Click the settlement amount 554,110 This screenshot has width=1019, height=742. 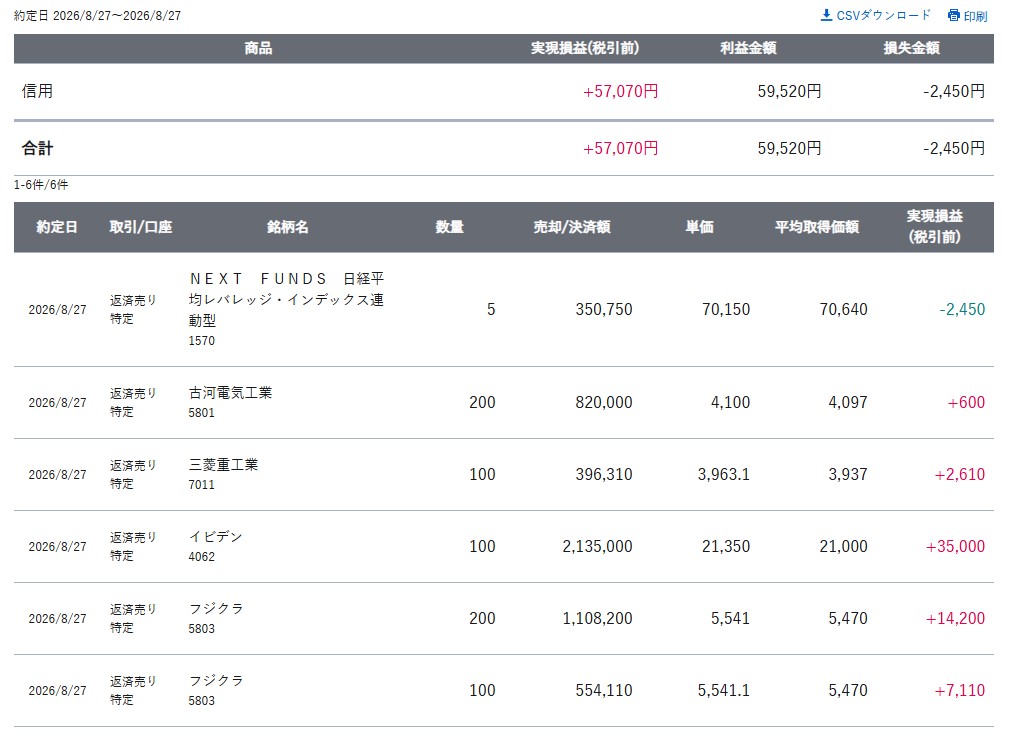tap(604, 691)
